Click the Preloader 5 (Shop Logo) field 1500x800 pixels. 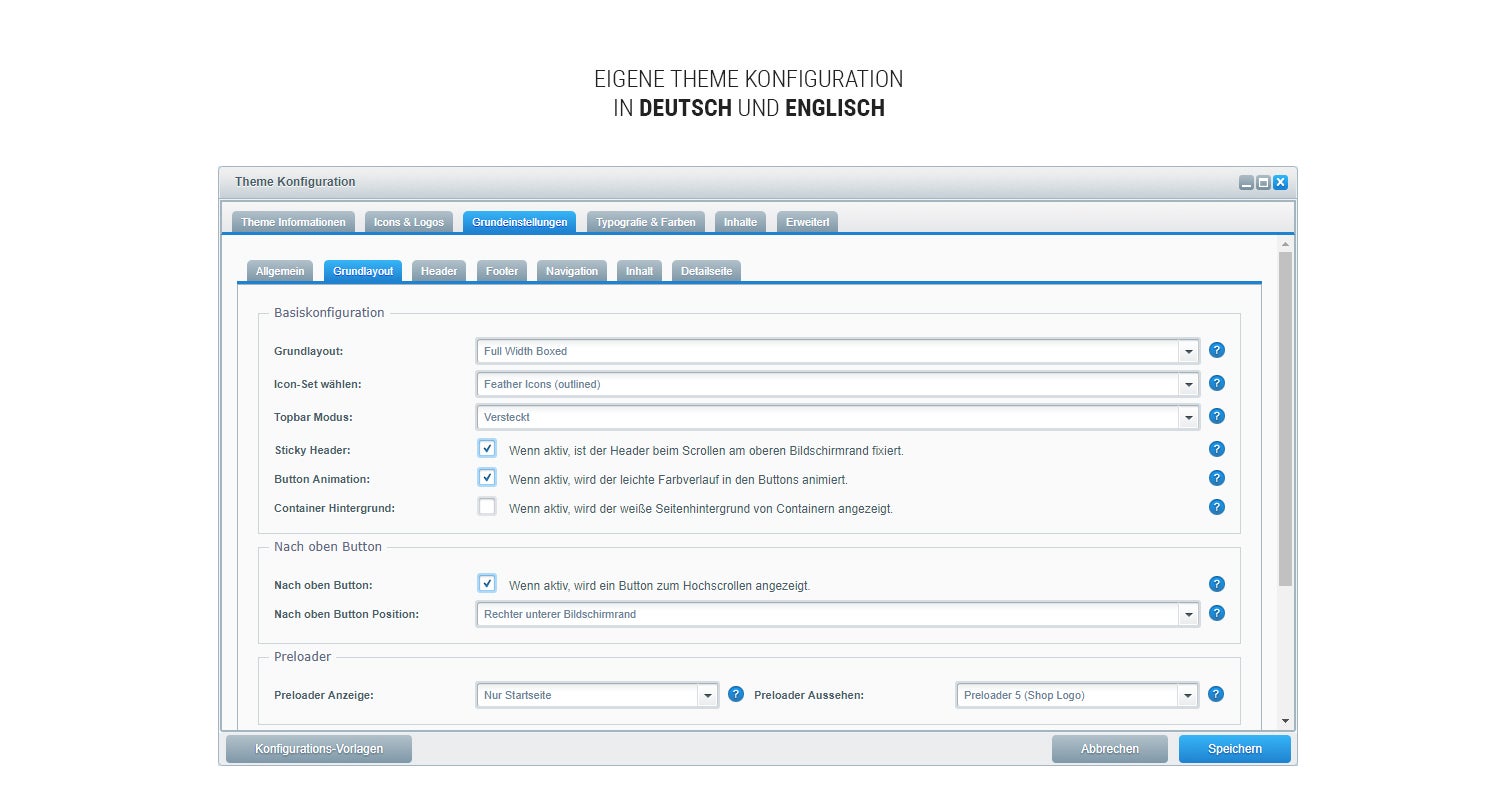(1068, 695)
